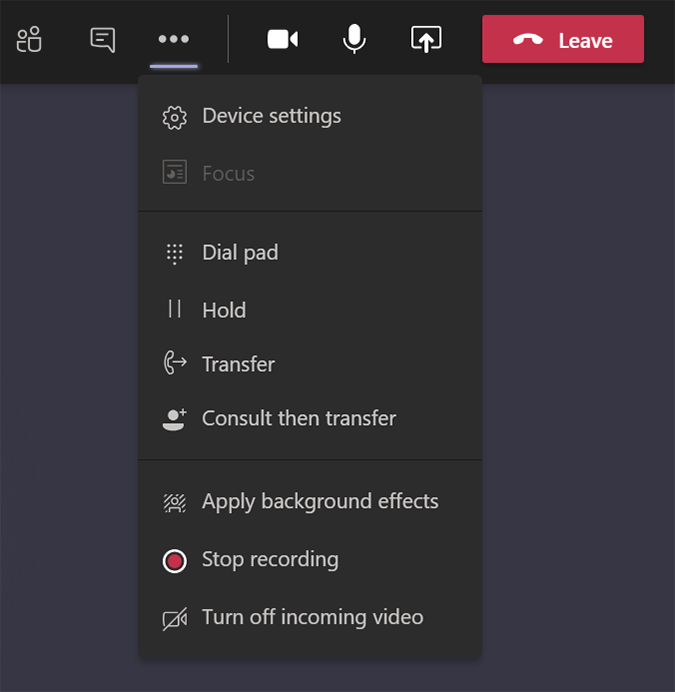Click the red Leave button

pos(562,40)
